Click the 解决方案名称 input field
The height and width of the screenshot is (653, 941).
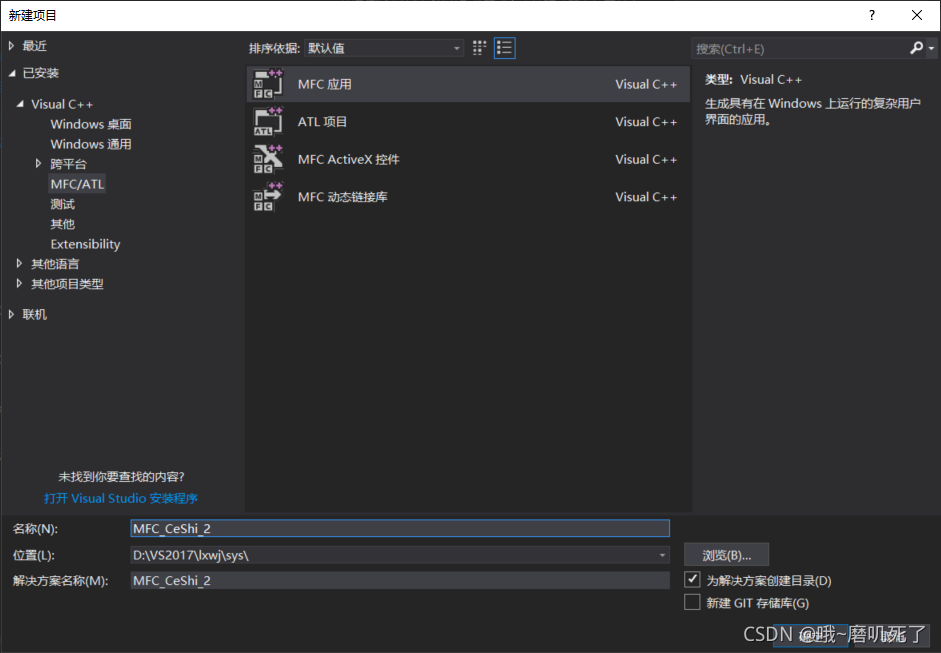click(400, 580)
